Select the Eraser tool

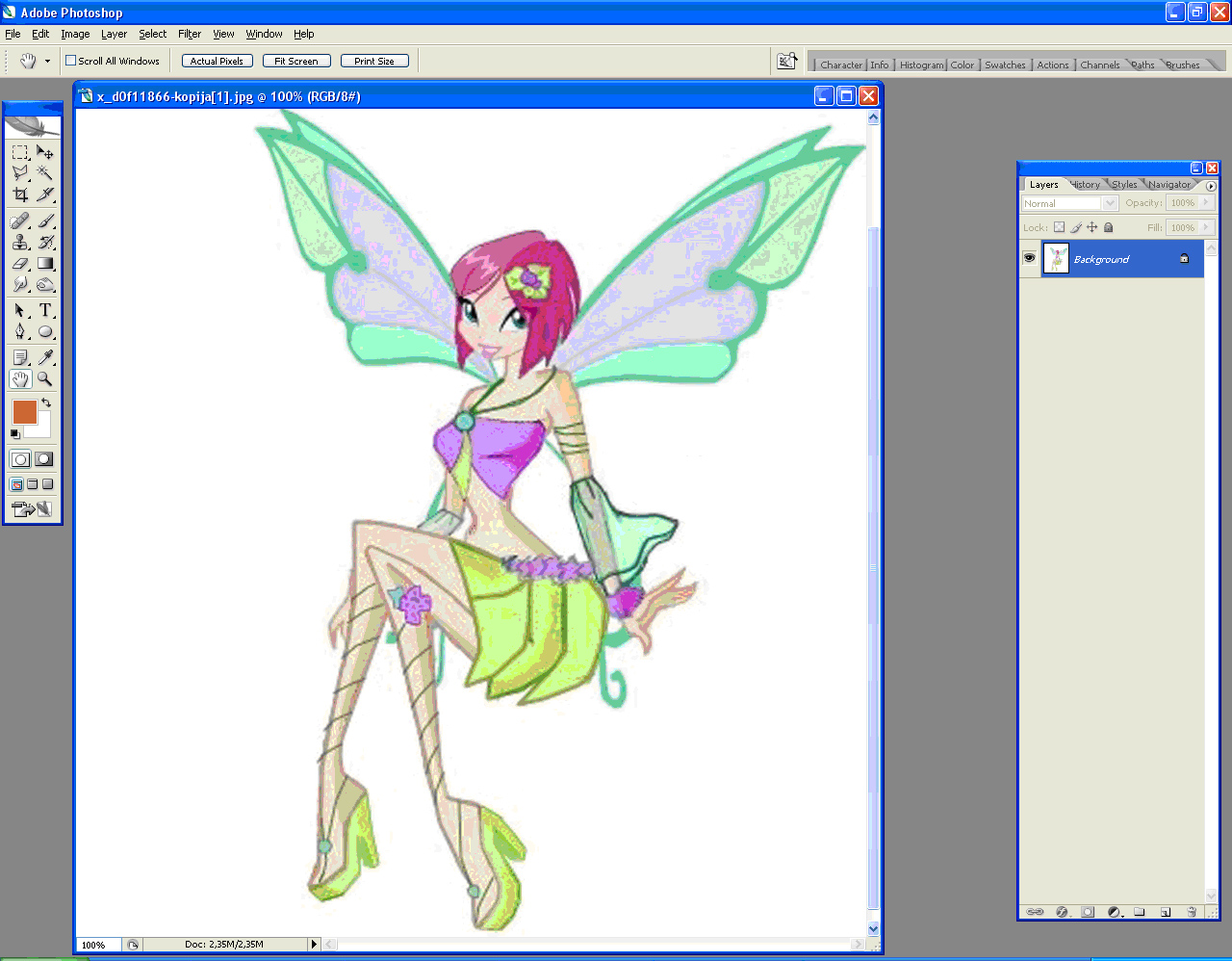click(20, 263)
